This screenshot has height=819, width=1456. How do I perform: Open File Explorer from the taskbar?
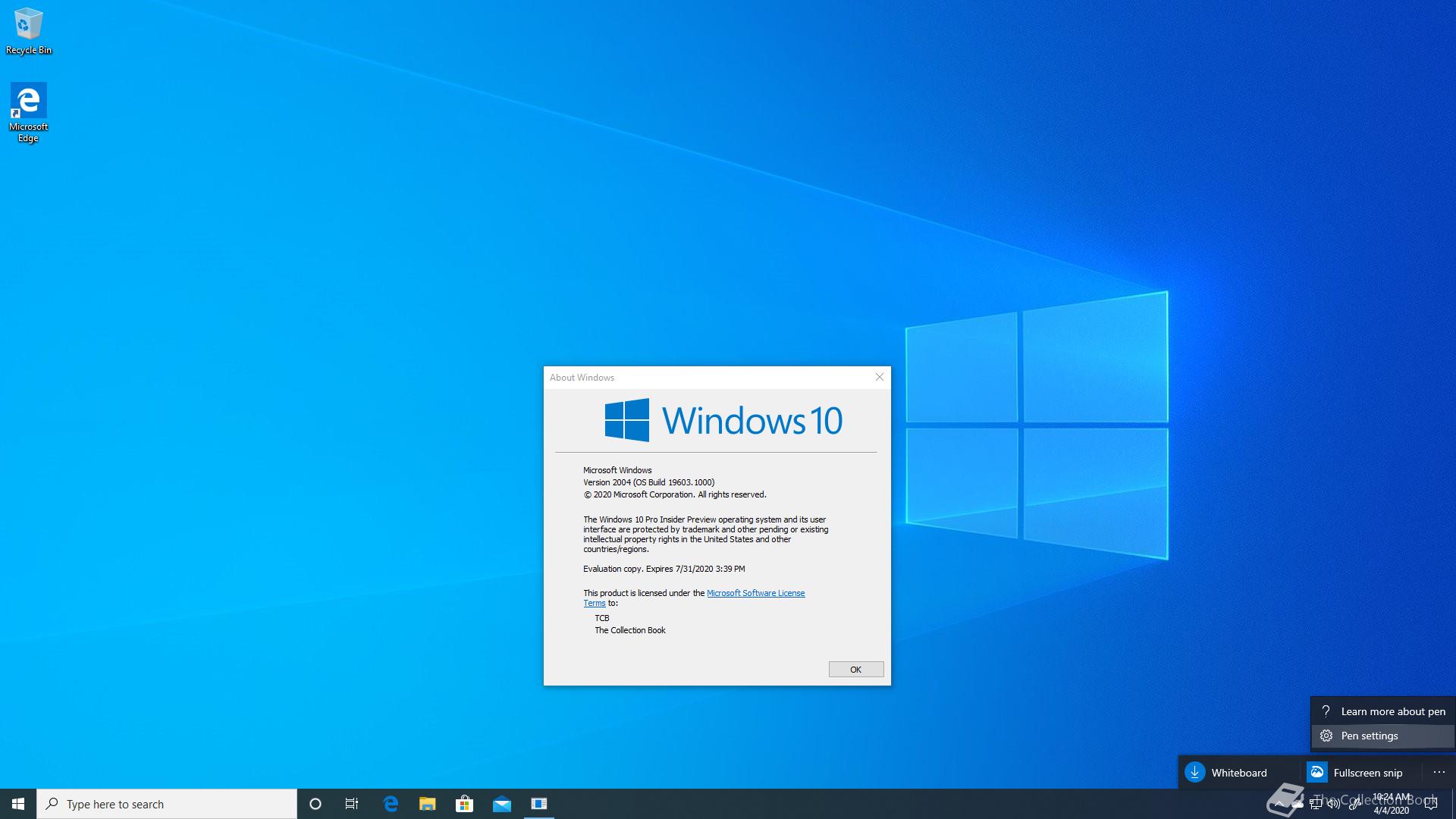tap(427, 804)
